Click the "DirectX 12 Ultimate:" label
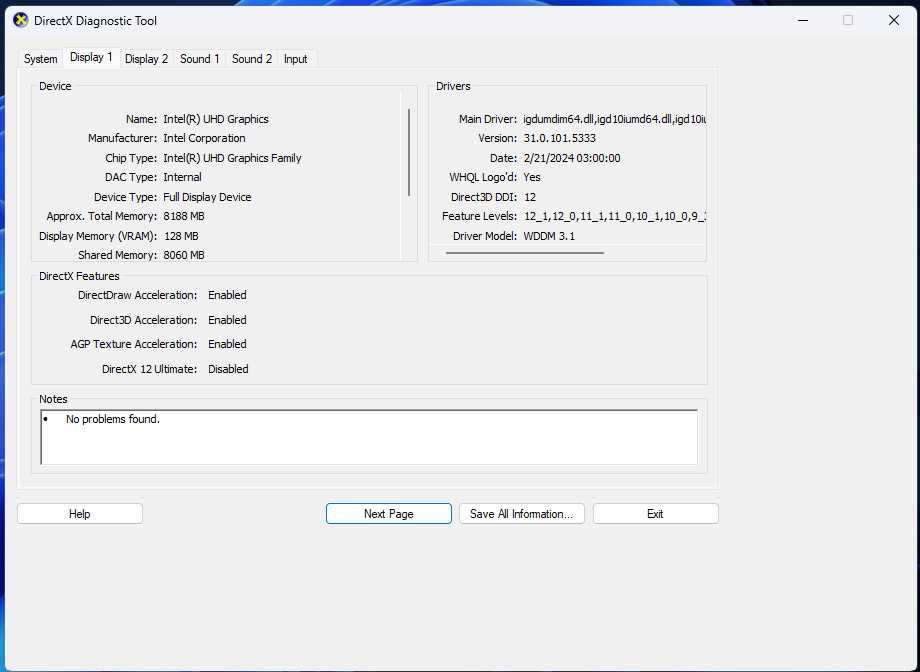 [x=150, y=369]
